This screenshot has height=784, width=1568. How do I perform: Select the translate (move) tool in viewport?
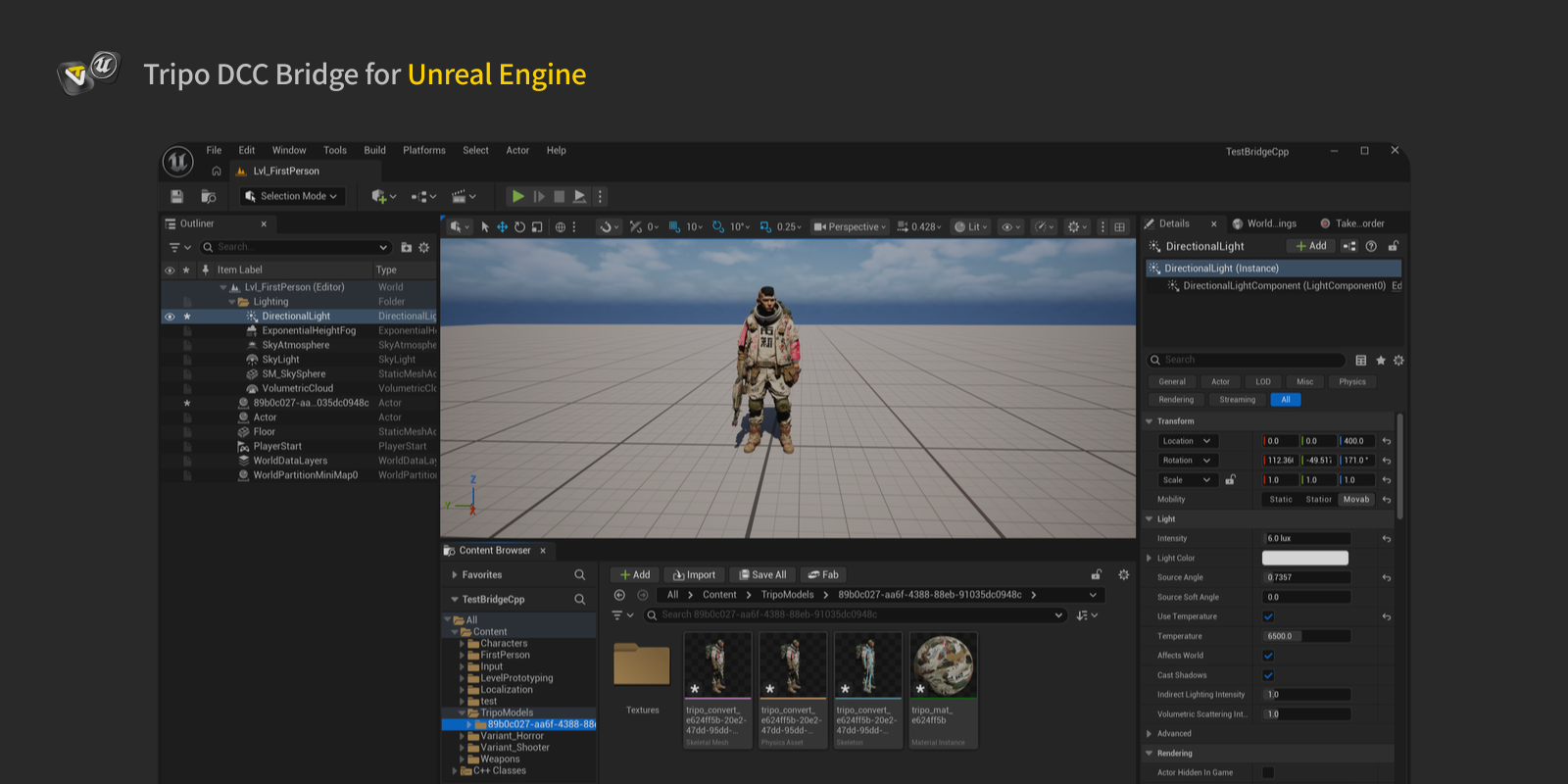pyautogui.click(x=502, y=227)
